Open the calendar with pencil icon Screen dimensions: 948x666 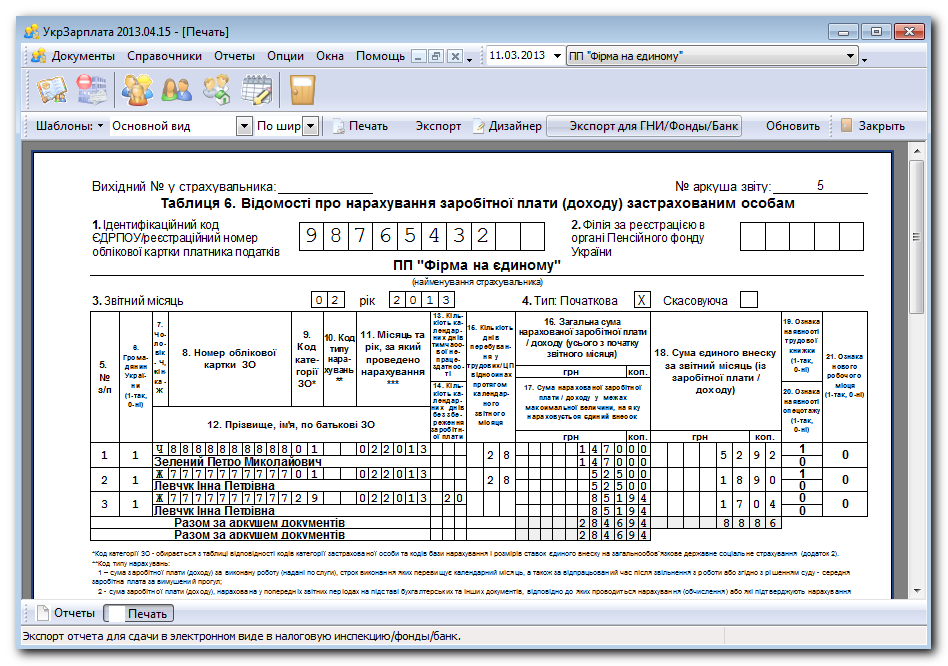pos(256,89)
